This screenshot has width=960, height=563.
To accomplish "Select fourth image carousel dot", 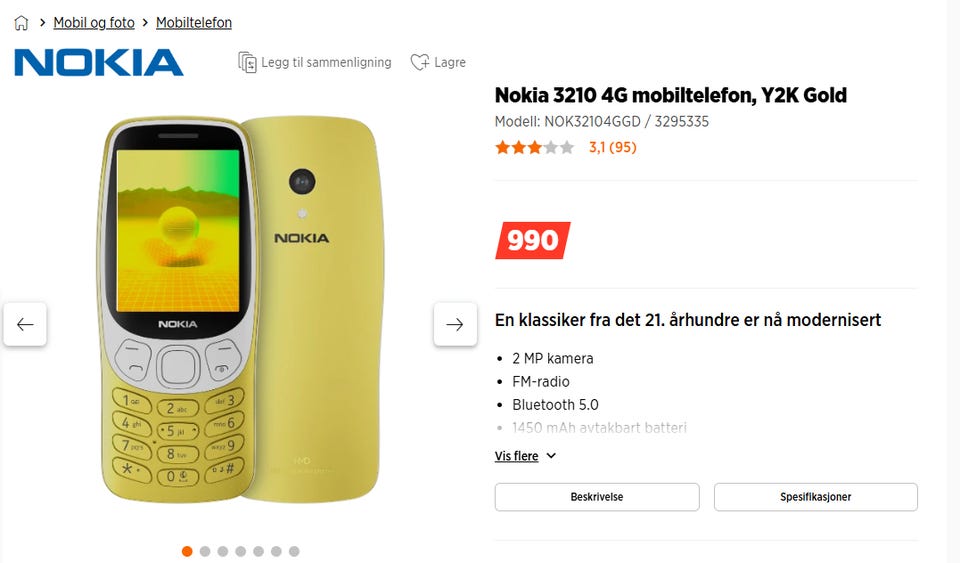I will [x=241, y=551].
